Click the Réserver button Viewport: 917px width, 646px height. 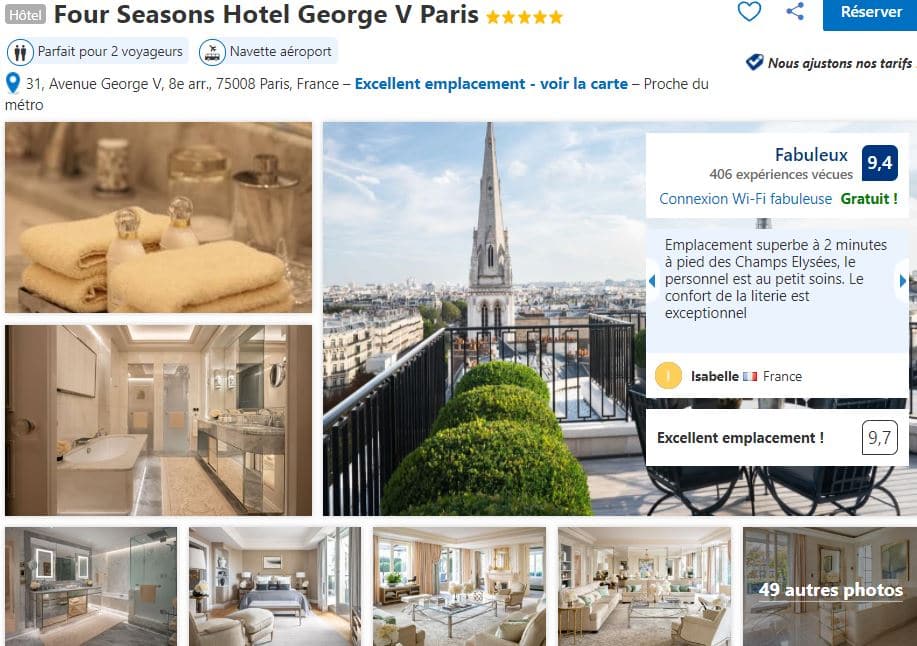871,13
